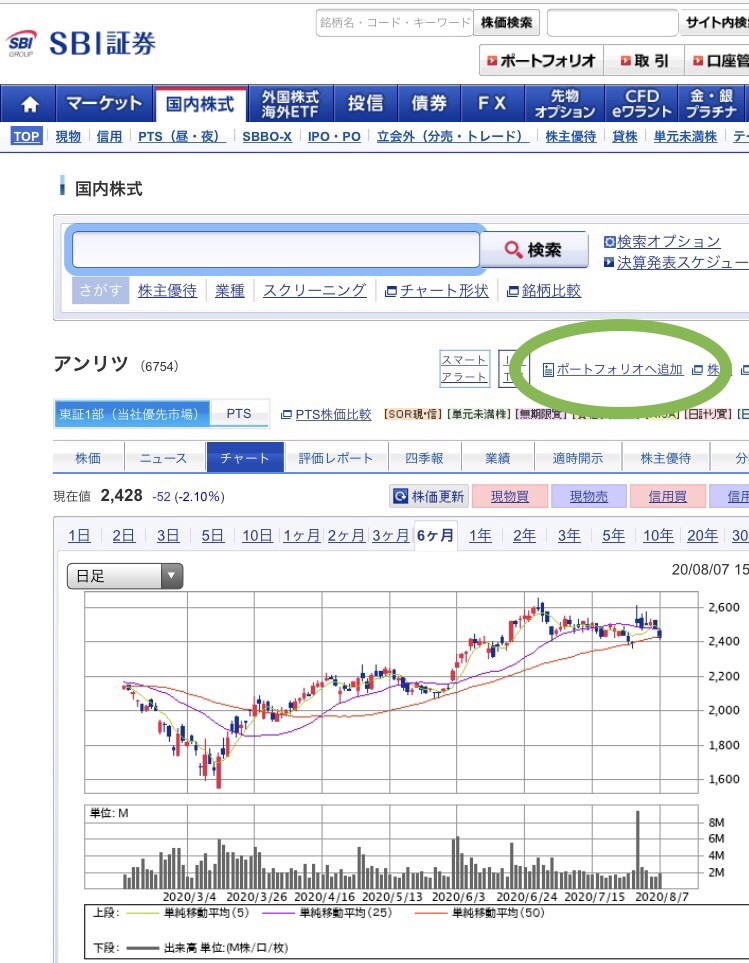Open the FX menu
This screenshot has height=963, width=749.
492,104
